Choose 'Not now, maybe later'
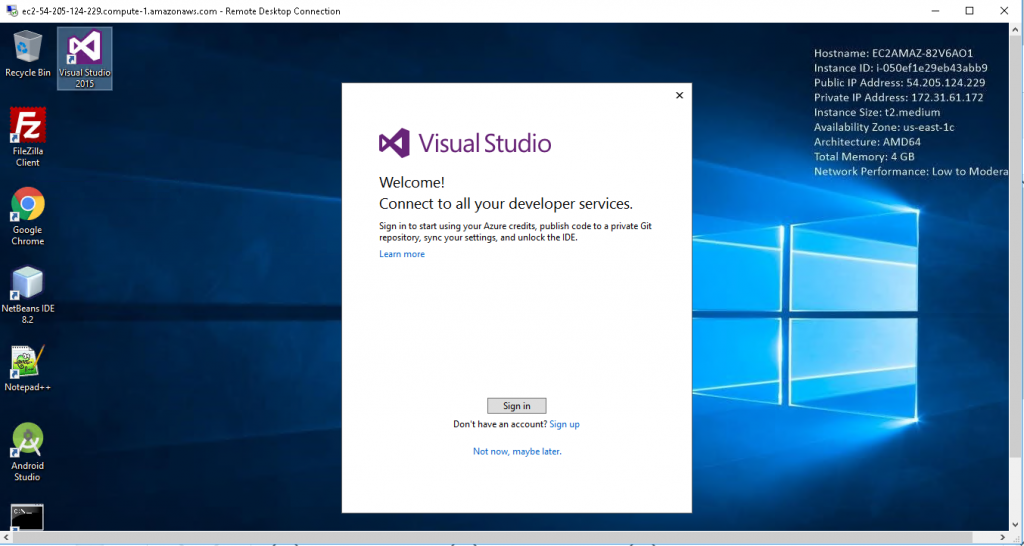 (517, 452)
